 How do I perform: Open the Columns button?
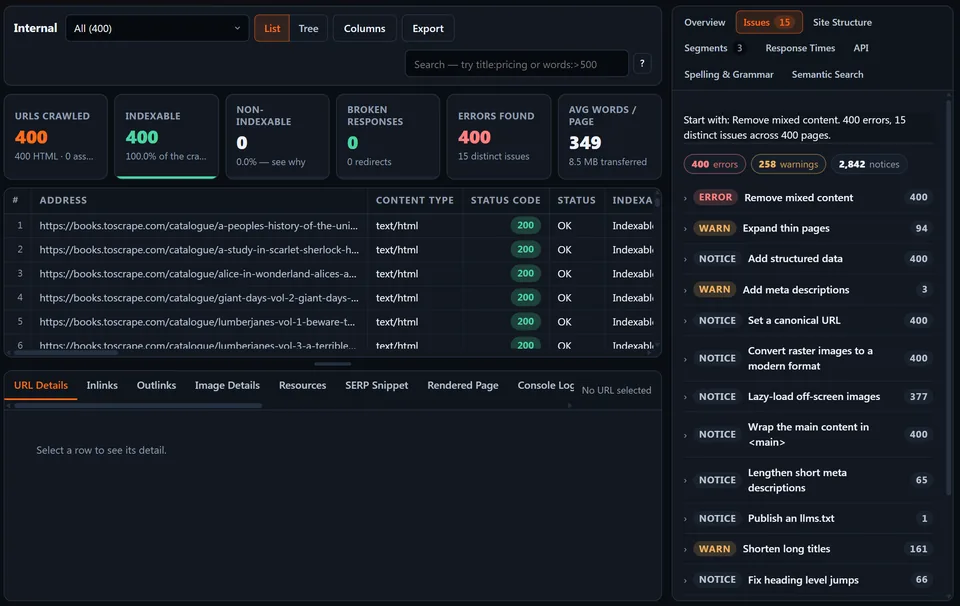(364, 28)
